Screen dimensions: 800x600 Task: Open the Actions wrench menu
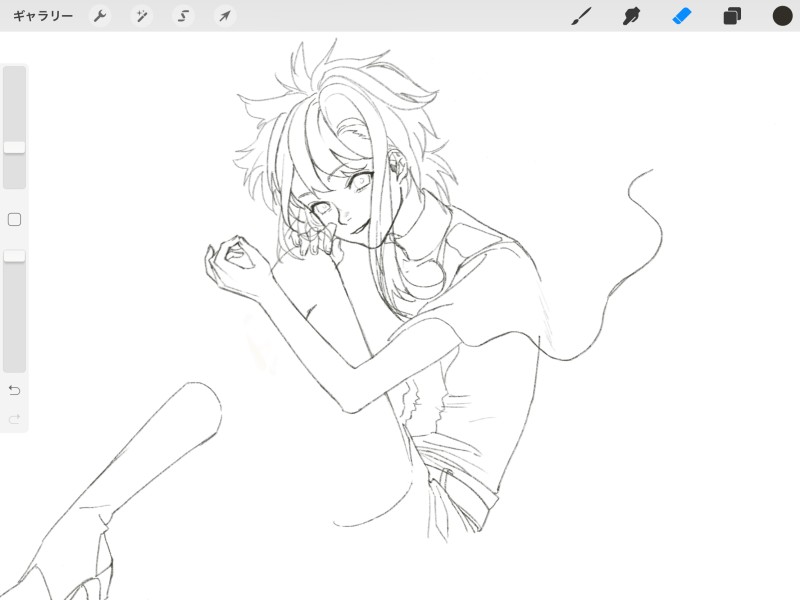pyautogui.click(x=99, y=16)
